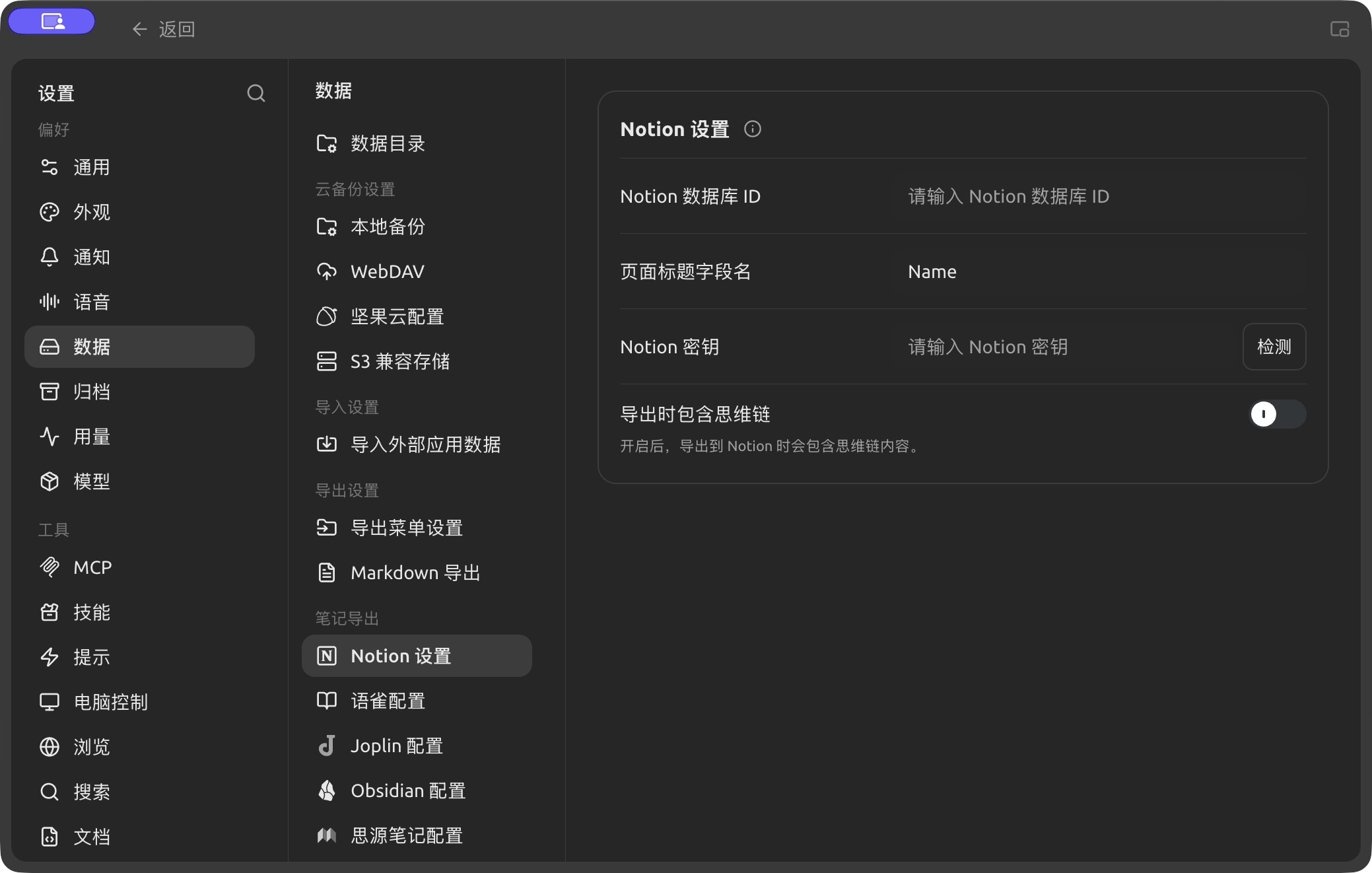Open settings search magnifier icon

coord(256,93)
